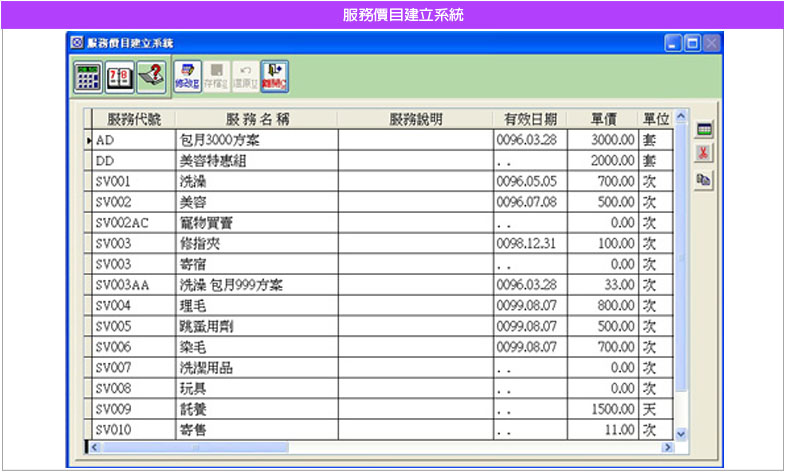Click the 離開 (exit) toolbar button
The height and width of the screenshot is (473, 786).
tap(274, 76)
